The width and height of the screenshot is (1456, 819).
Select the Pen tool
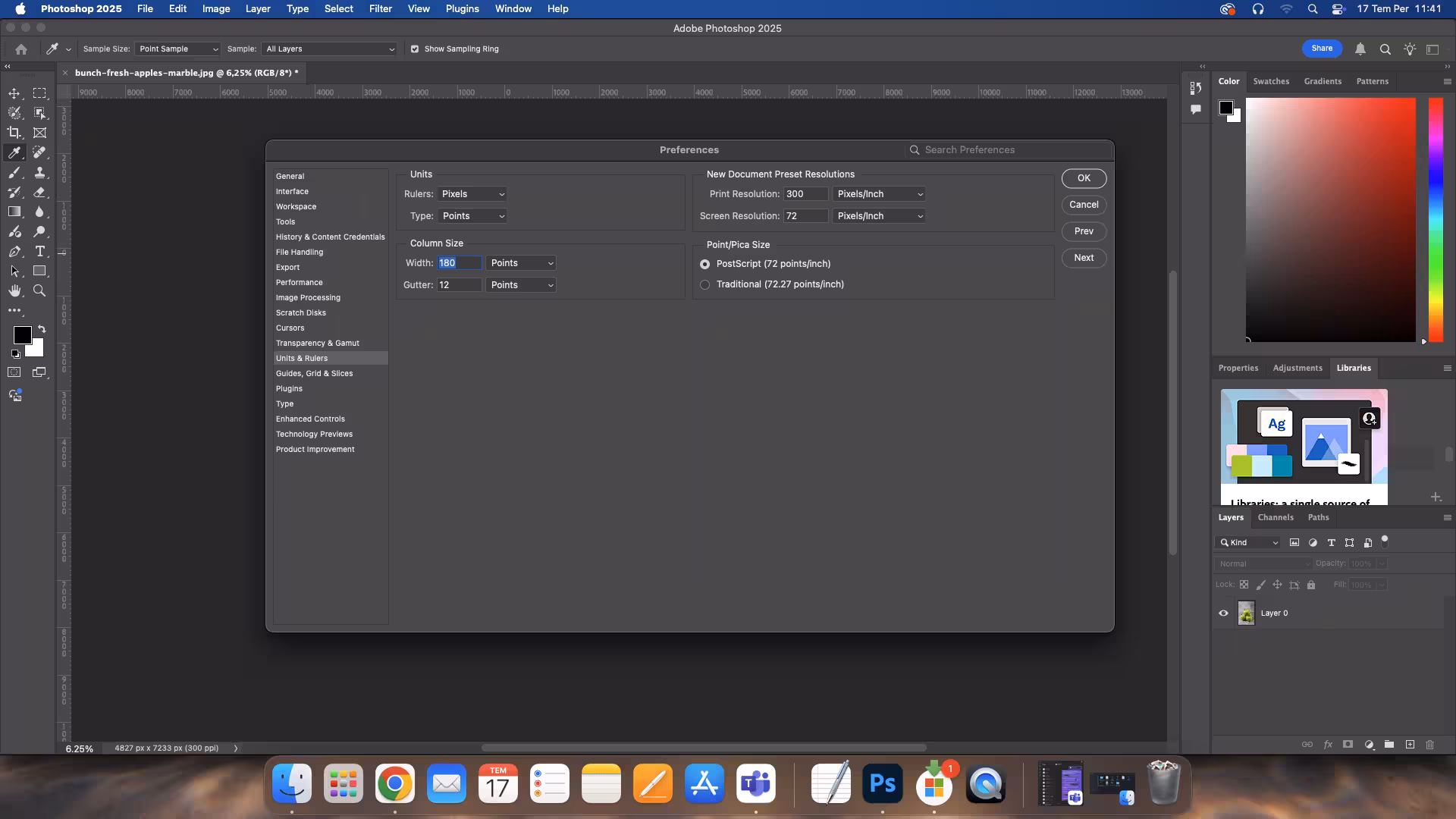click(14, 251)
